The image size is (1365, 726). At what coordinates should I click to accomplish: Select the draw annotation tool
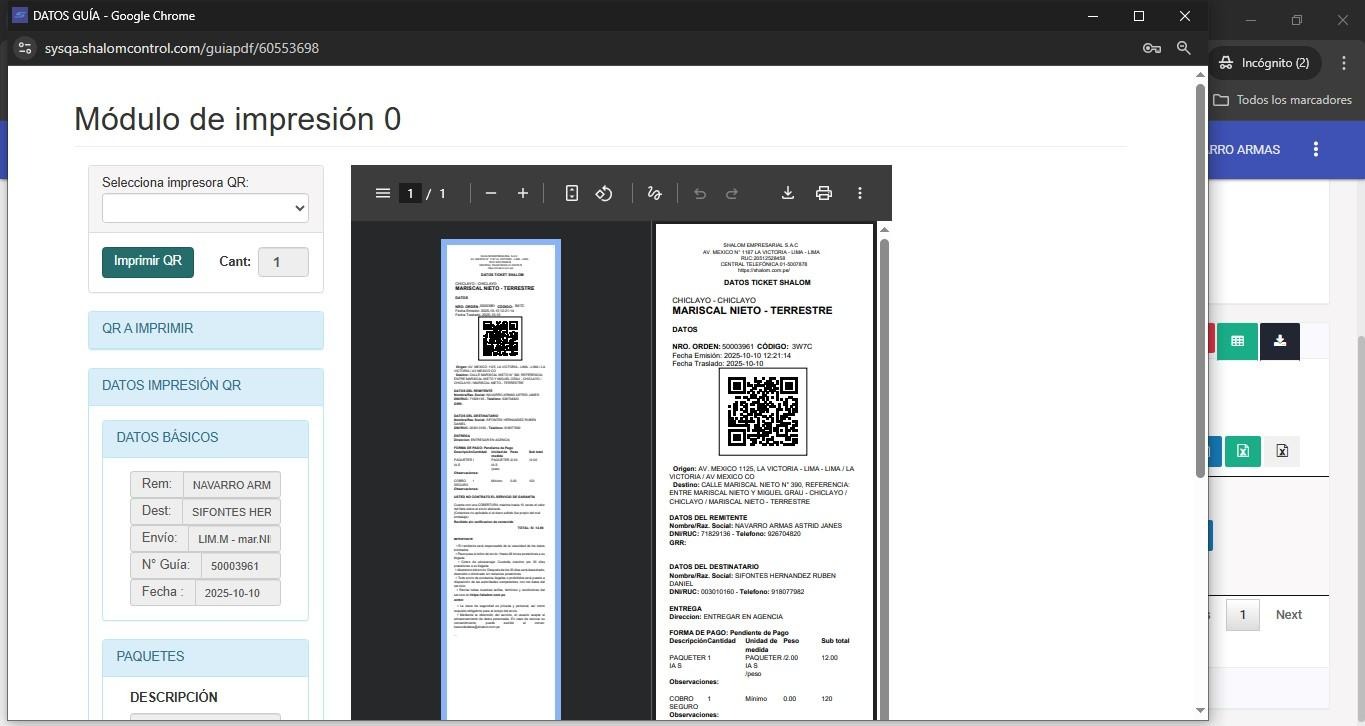click(x=654, y=193)
